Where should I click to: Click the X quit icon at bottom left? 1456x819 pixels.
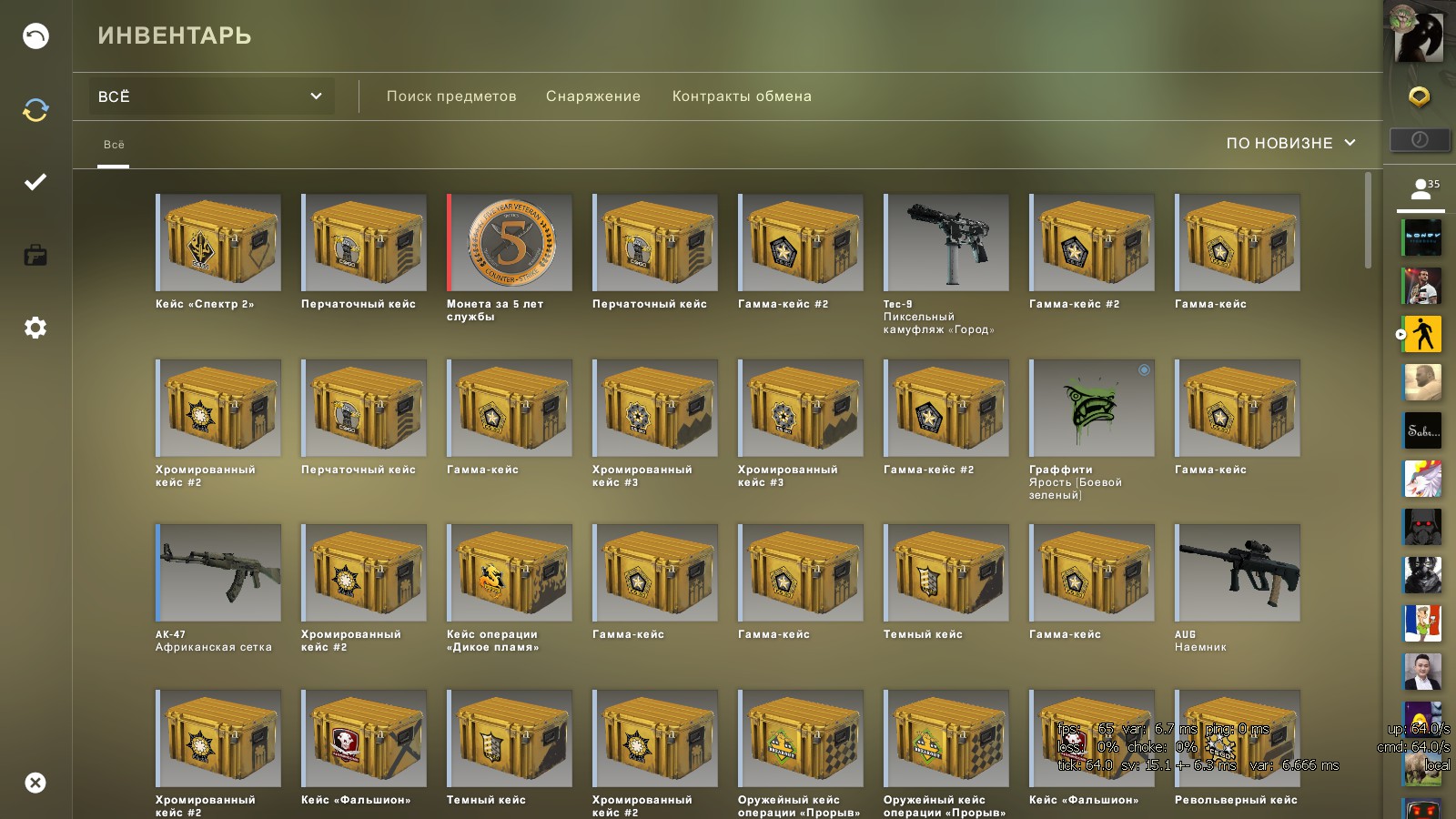35,783
